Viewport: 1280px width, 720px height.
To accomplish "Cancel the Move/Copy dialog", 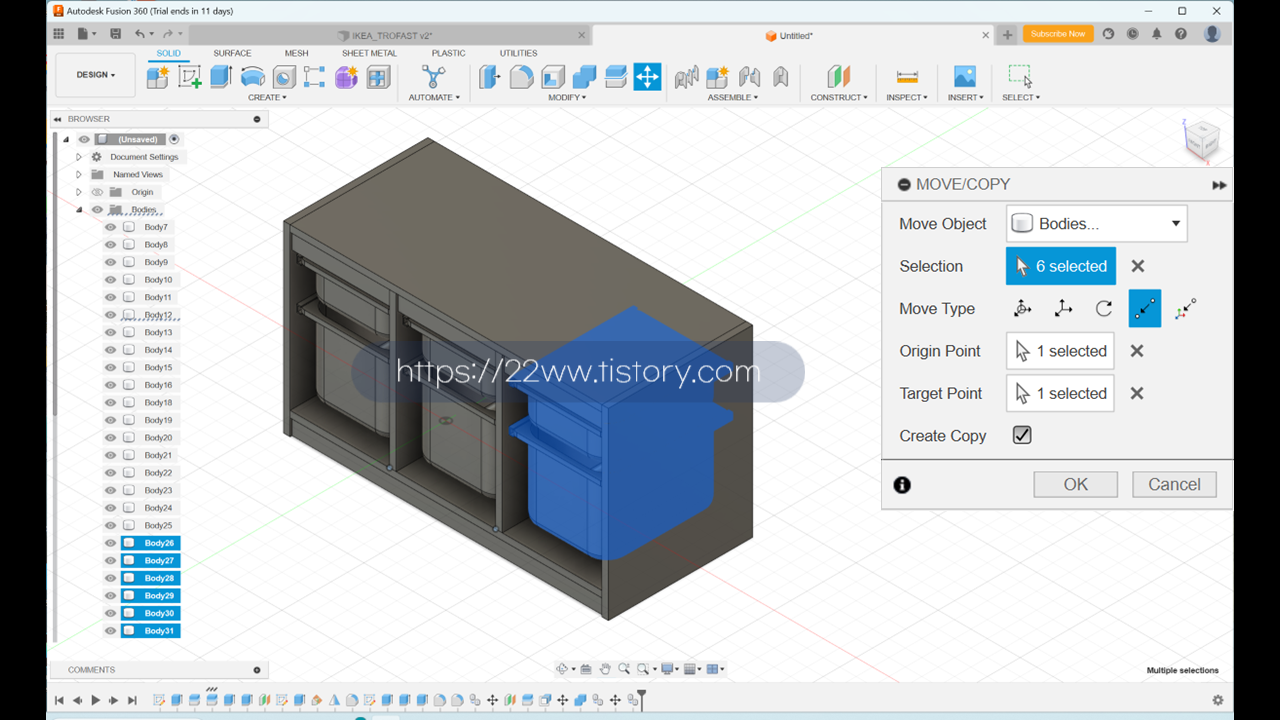I will click(1174, 485).
